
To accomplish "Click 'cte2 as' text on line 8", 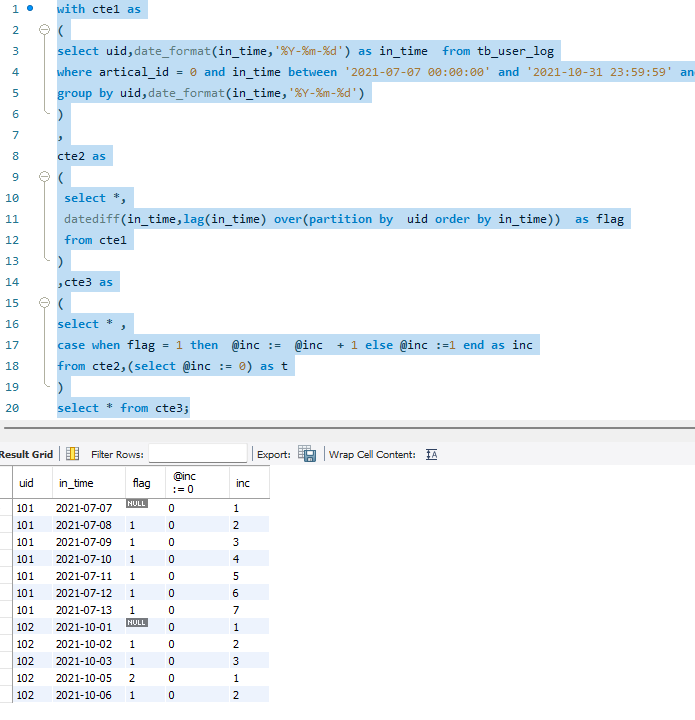I will click(x=81, y=156).
